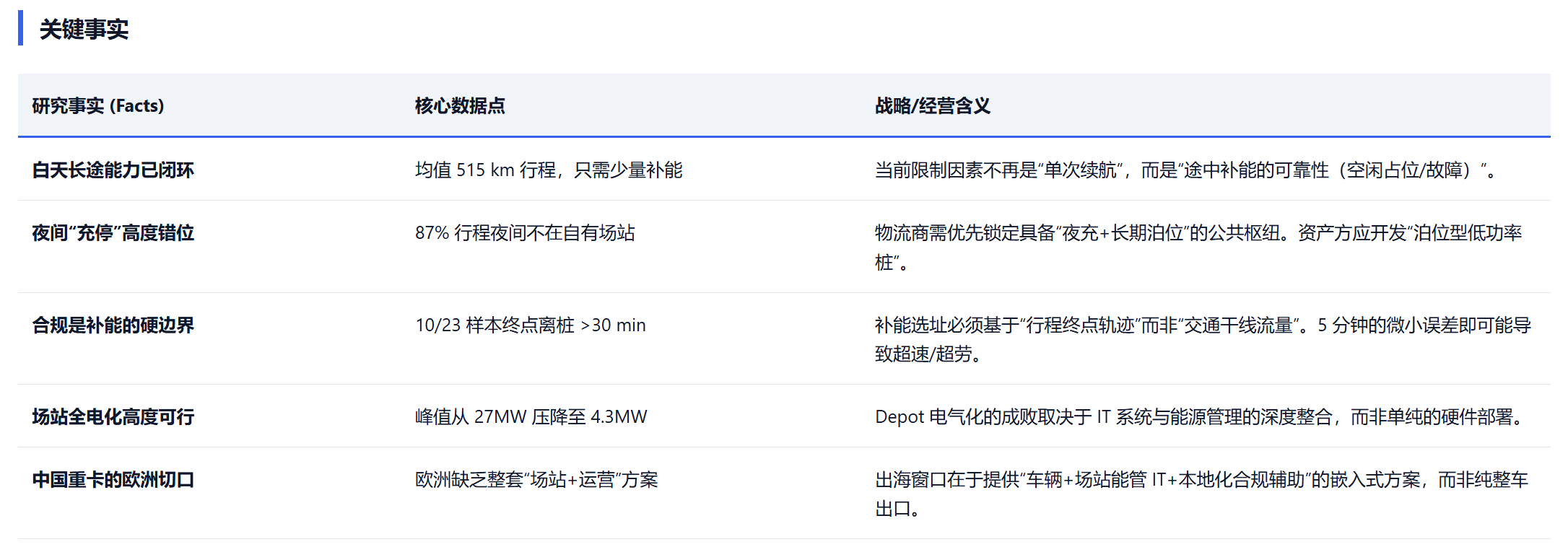Select the 峰值从 27MW 压降至 4.3MW cell
Screen dimensions: 1568x547
point(531,417)
